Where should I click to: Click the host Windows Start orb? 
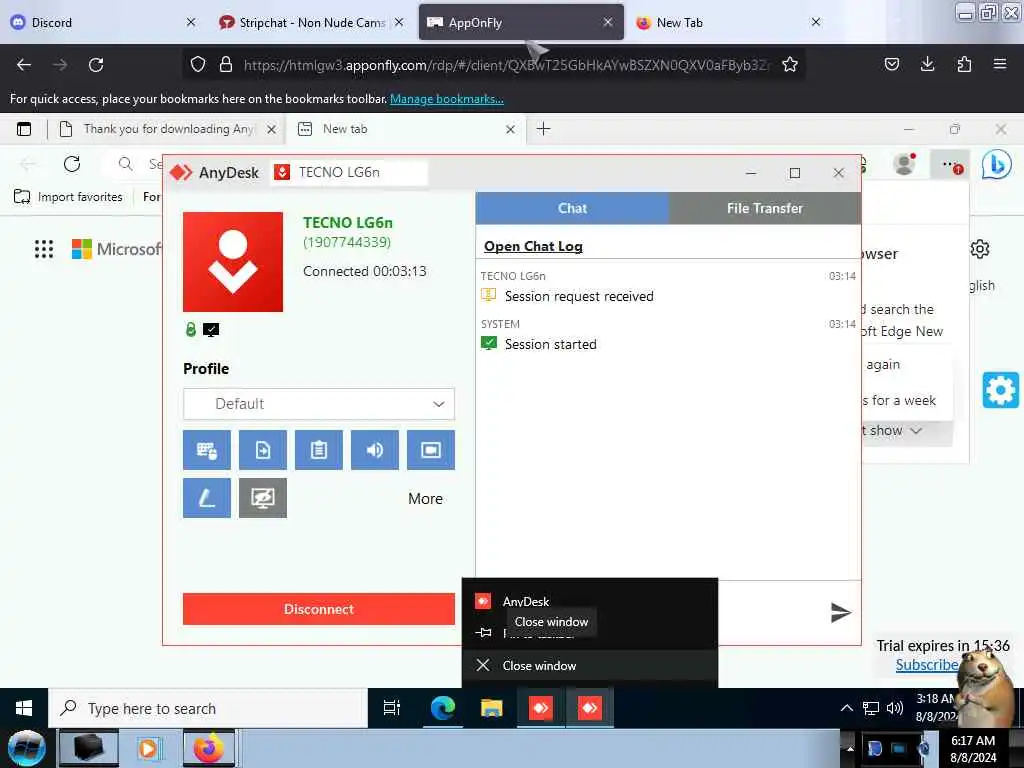(27, 748)
